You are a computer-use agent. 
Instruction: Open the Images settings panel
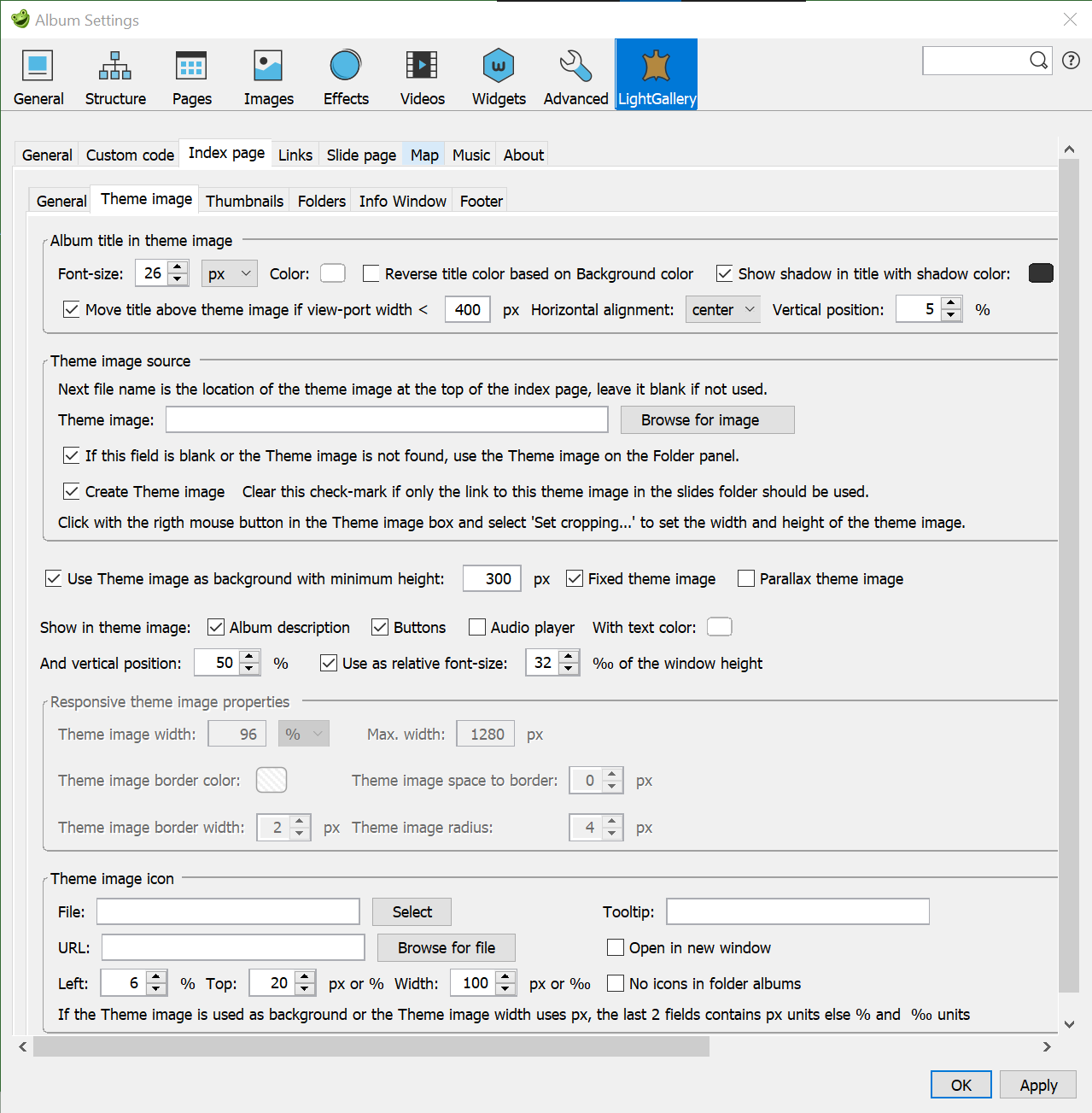click(x=267, y=74)
